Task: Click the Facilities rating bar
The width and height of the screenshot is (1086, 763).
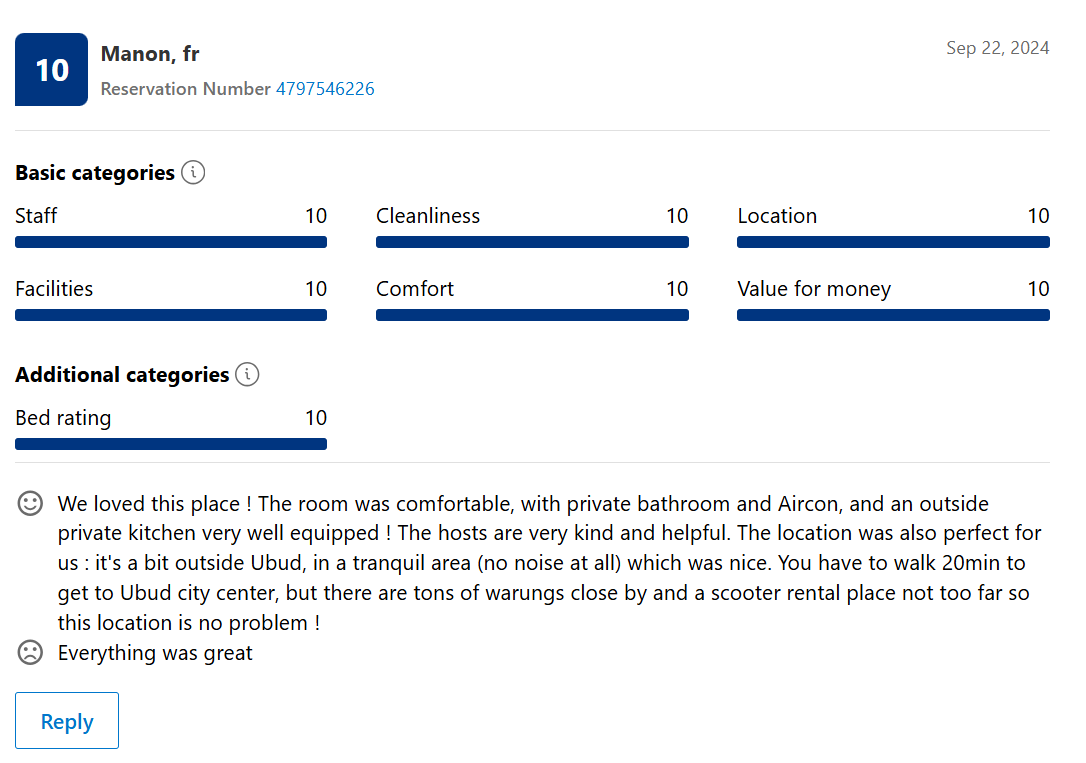Action: (x=171, y=315)
